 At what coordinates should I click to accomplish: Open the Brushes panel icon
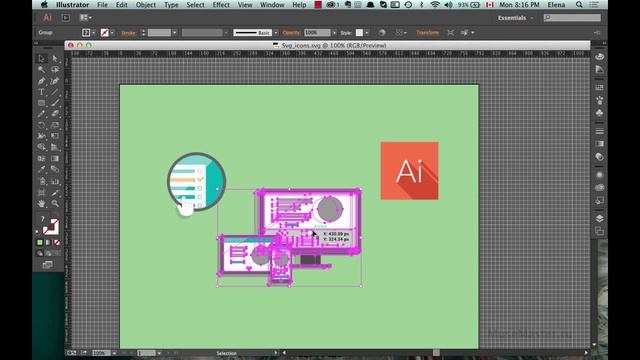click(599, 100)
